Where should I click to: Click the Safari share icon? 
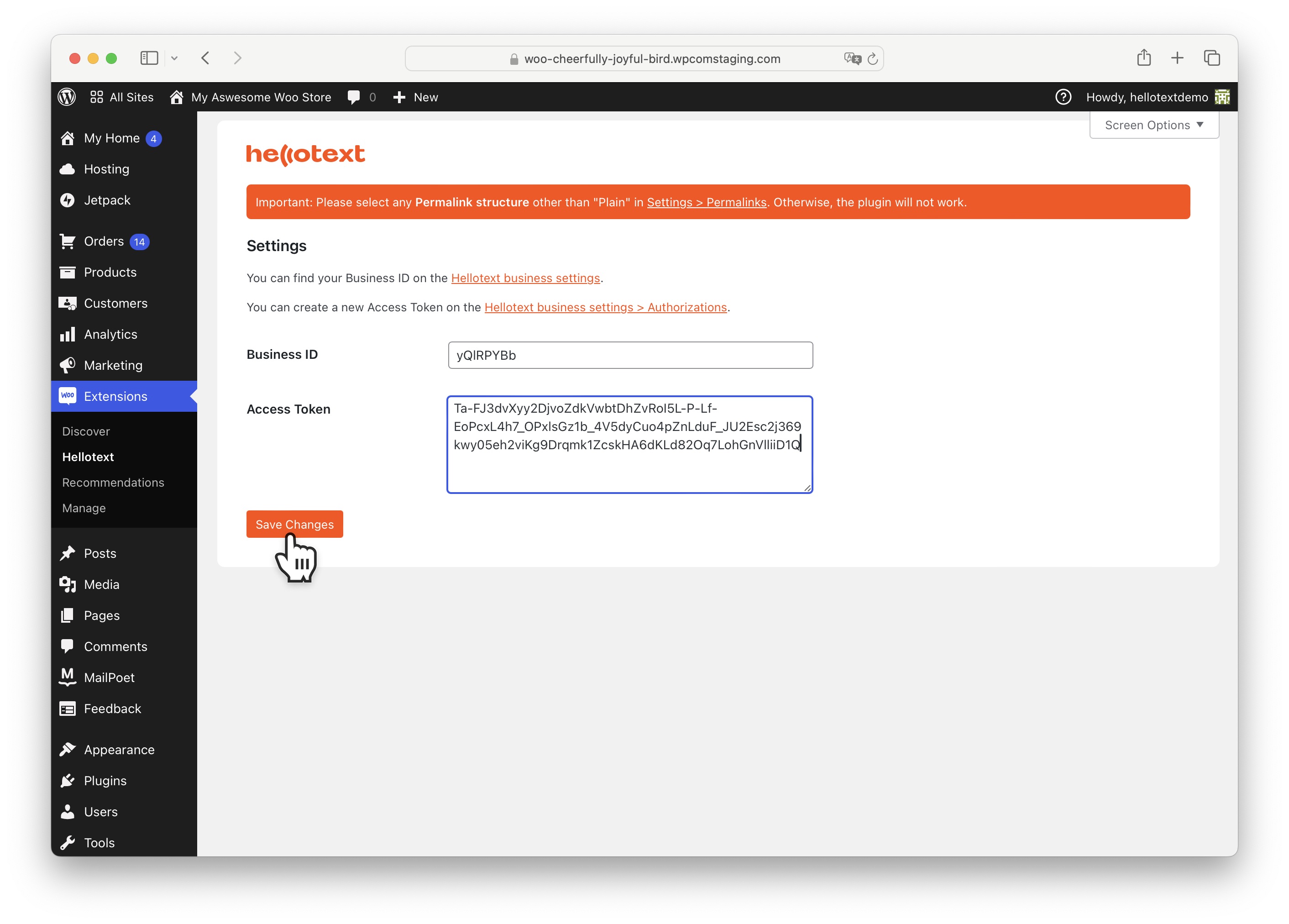click(x=1143, y=58)
